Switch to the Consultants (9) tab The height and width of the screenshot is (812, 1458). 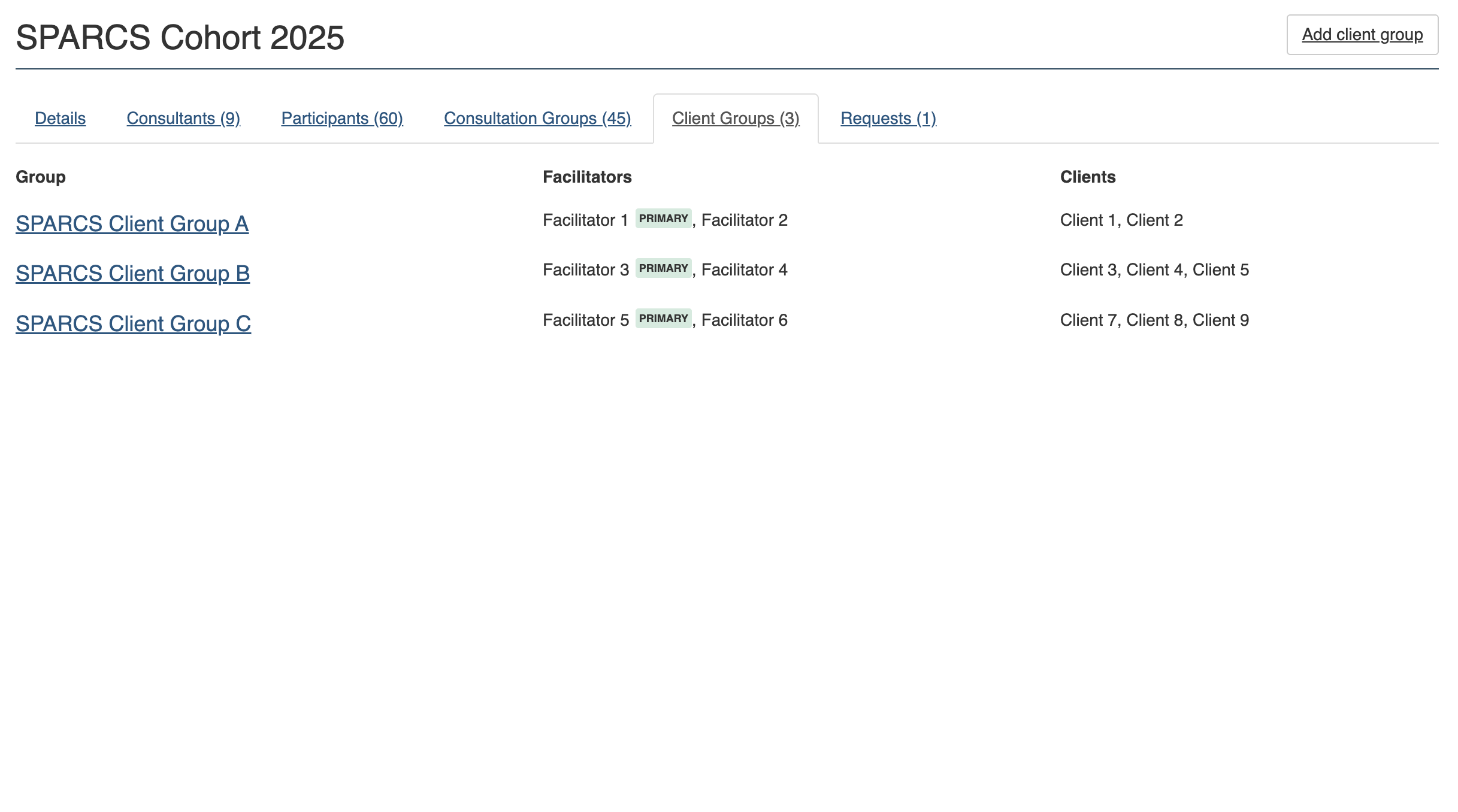tap(183, 119)
